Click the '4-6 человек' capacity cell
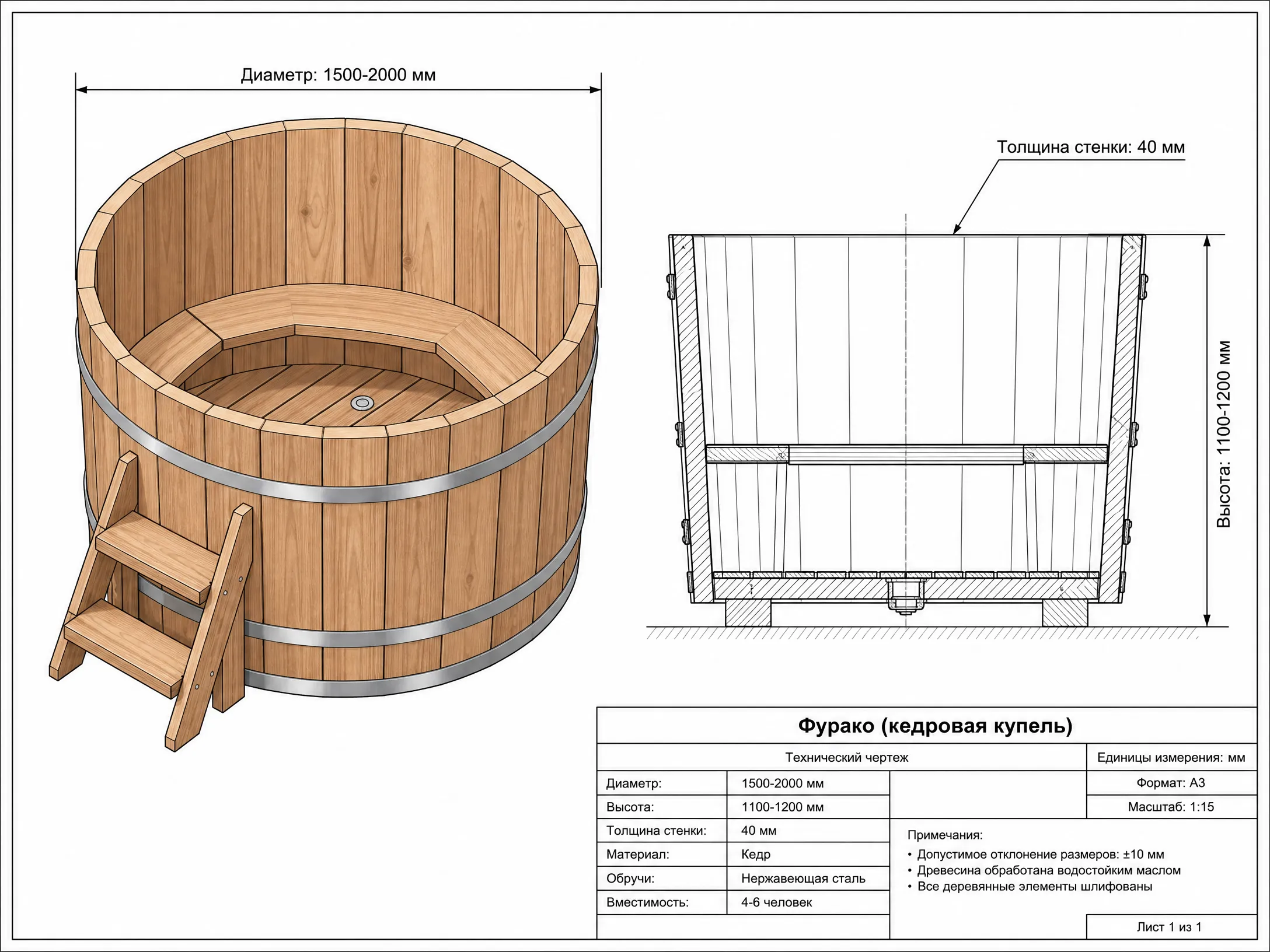Screen dimensions: 1270x952 808,902
